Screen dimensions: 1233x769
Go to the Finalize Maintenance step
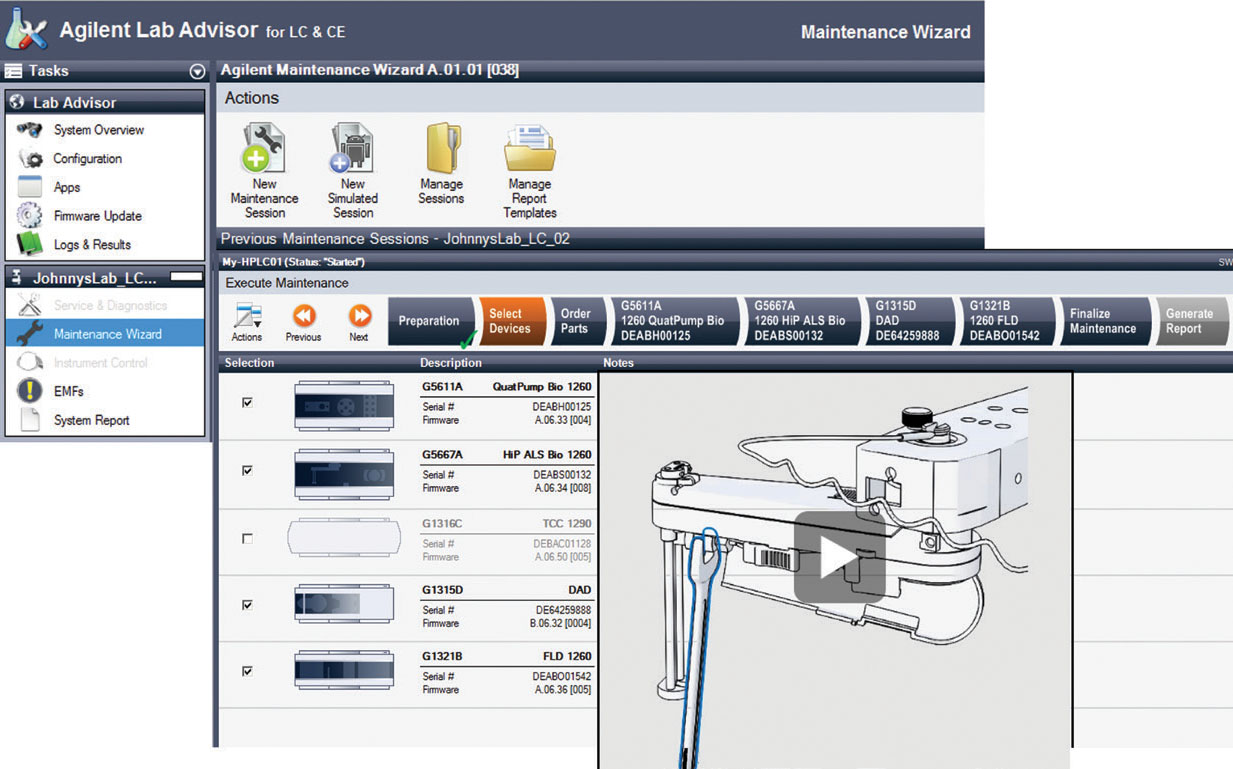(1104, 321)
